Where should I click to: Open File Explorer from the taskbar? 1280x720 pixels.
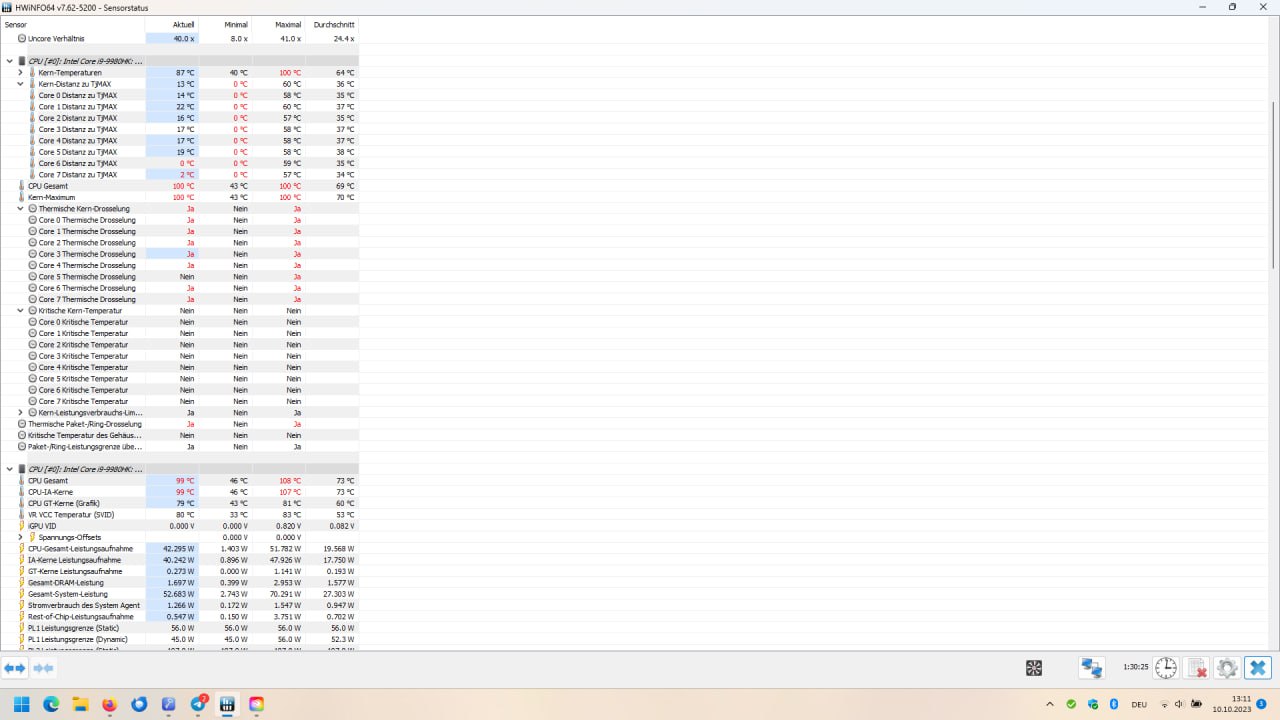(x=80, y=704)
